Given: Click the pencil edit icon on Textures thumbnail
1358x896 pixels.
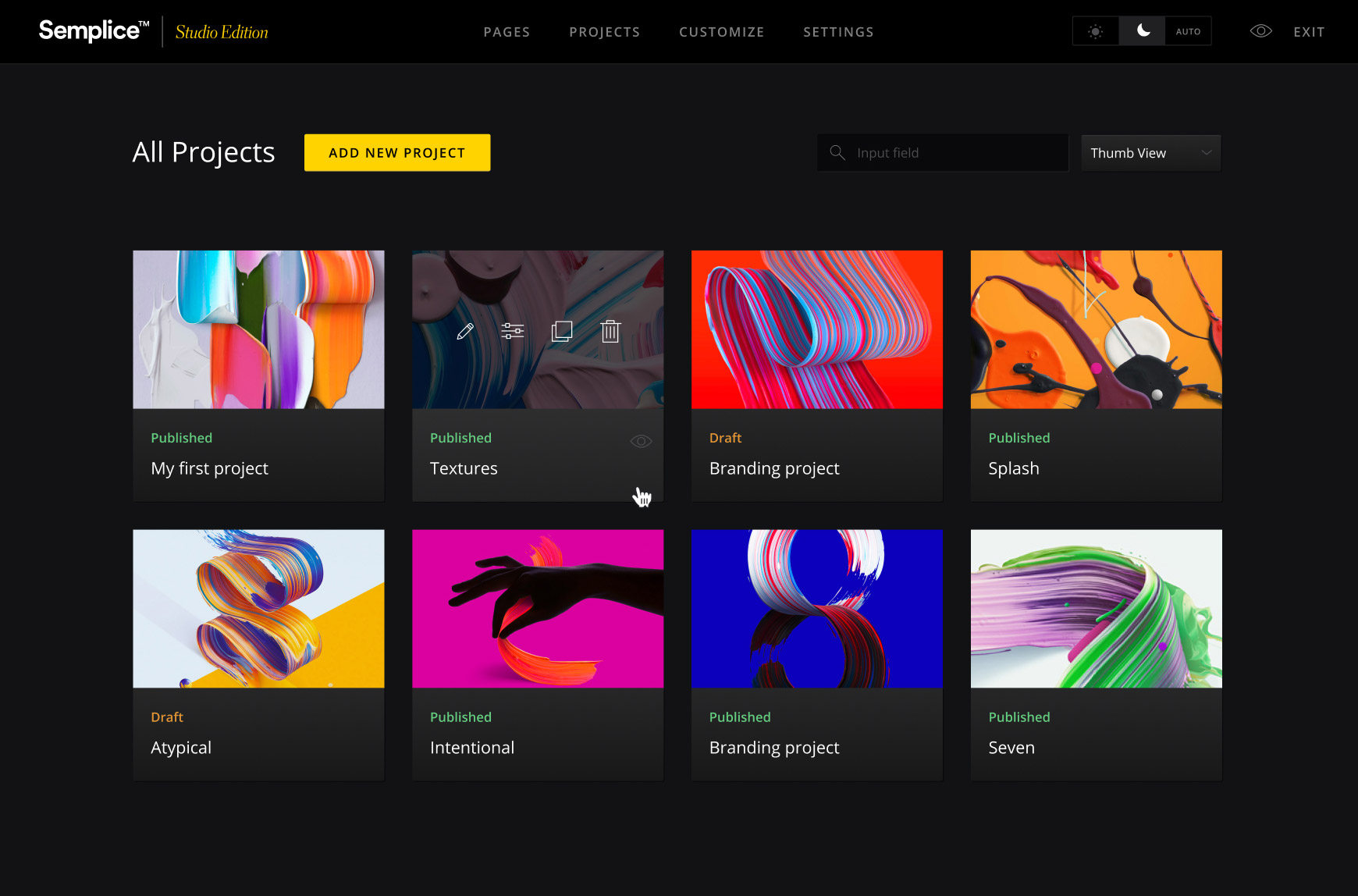Looking at the screenshot, I should tap(465, 332).
